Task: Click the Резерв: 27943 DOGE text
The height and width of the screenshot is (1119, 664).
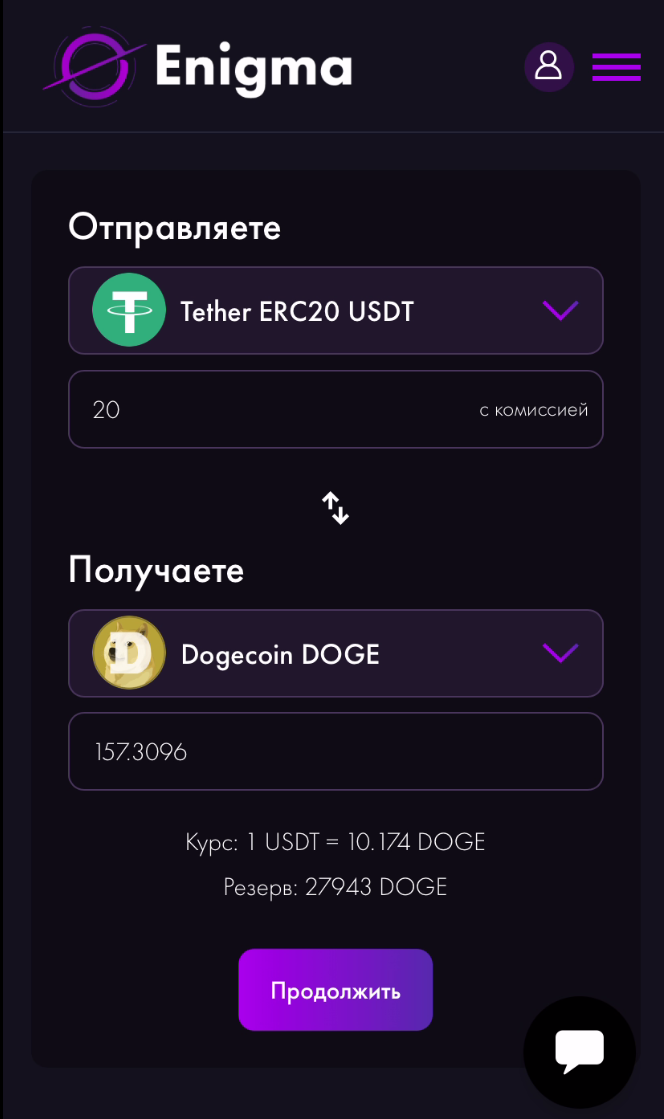Action: tap(335, 886)
